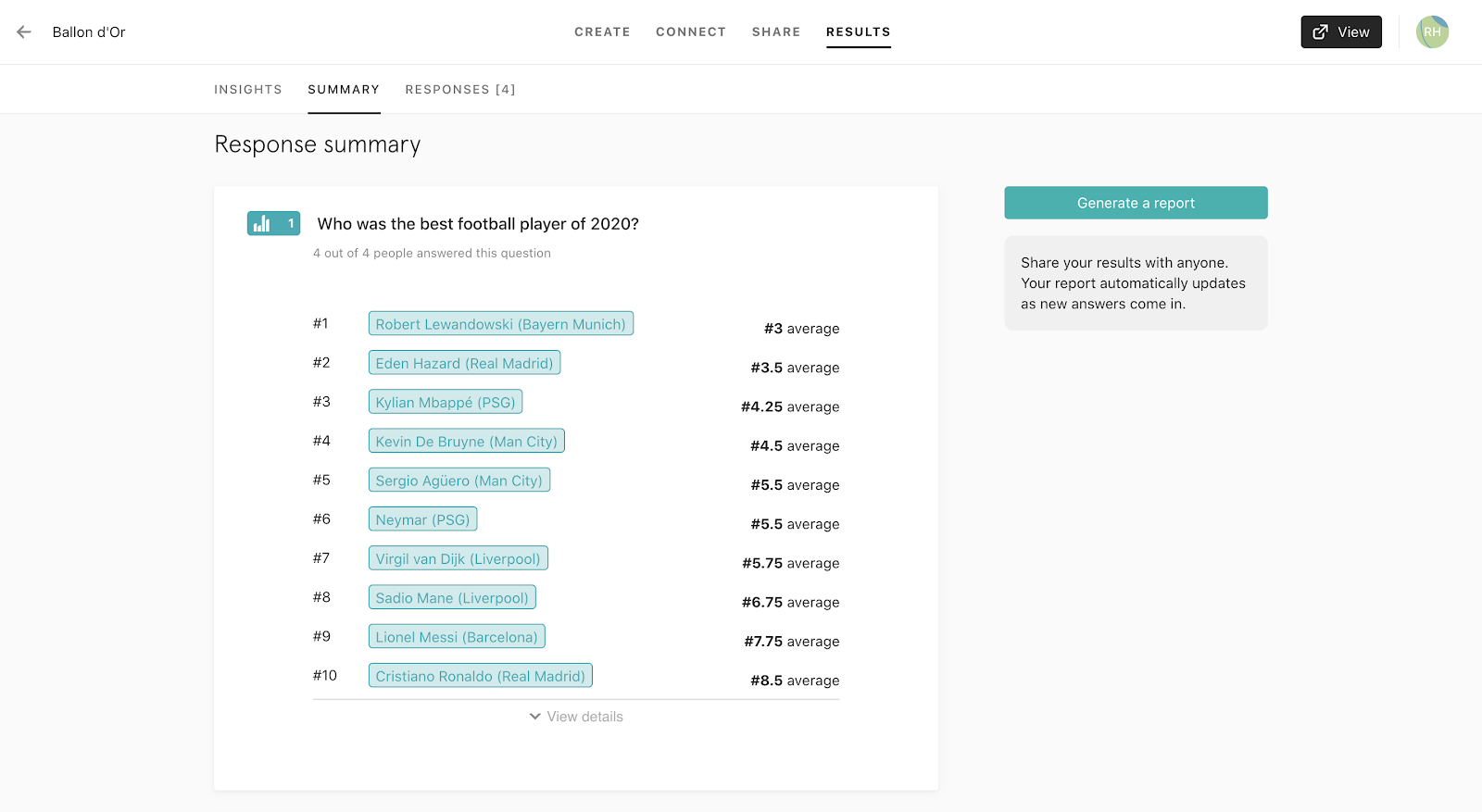Screen dimensions: 1482x812
Task: Open the Connect tab
Action: [691, 31]
